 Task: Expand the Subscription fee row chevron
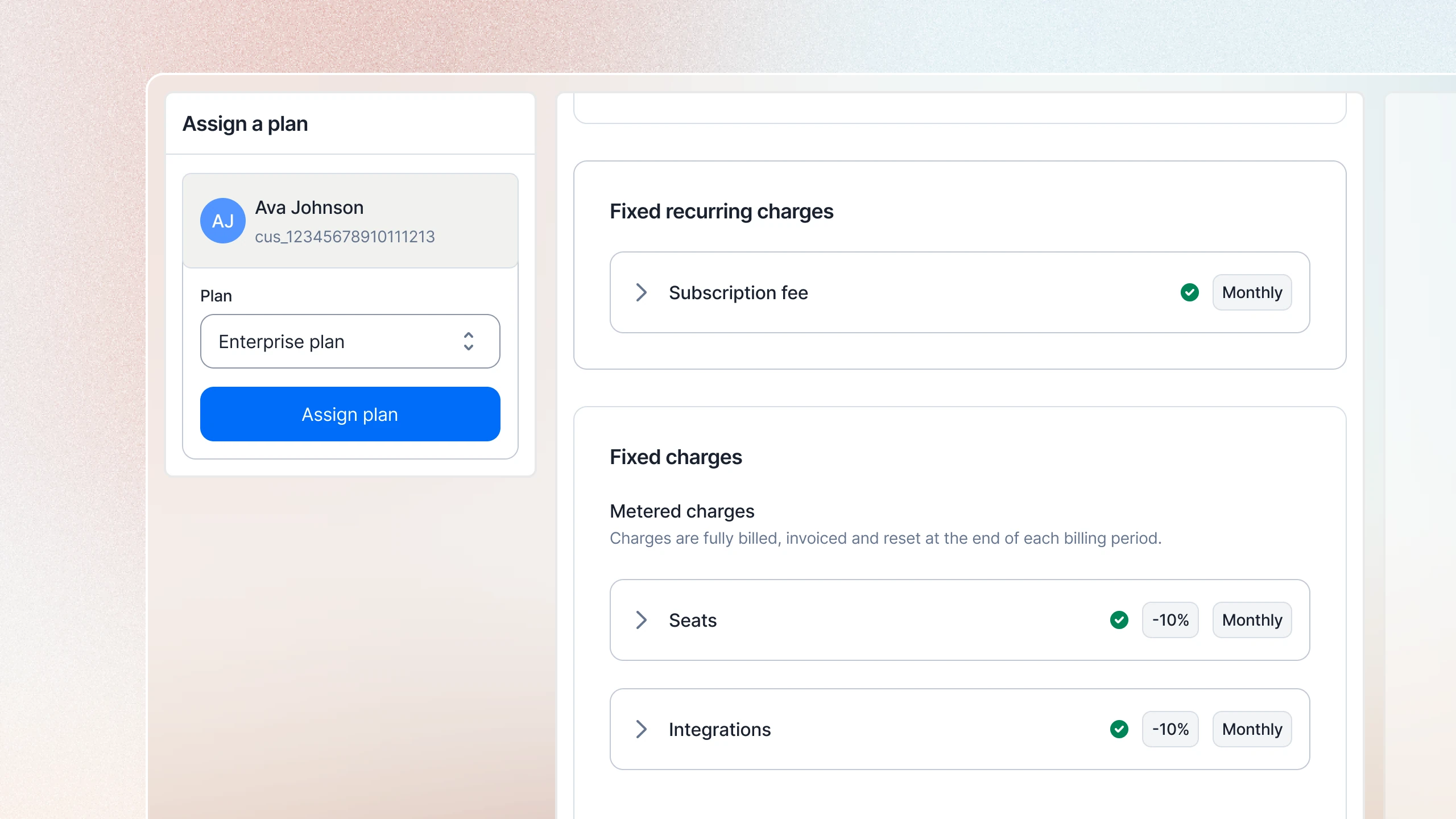(x=642, y=292)
